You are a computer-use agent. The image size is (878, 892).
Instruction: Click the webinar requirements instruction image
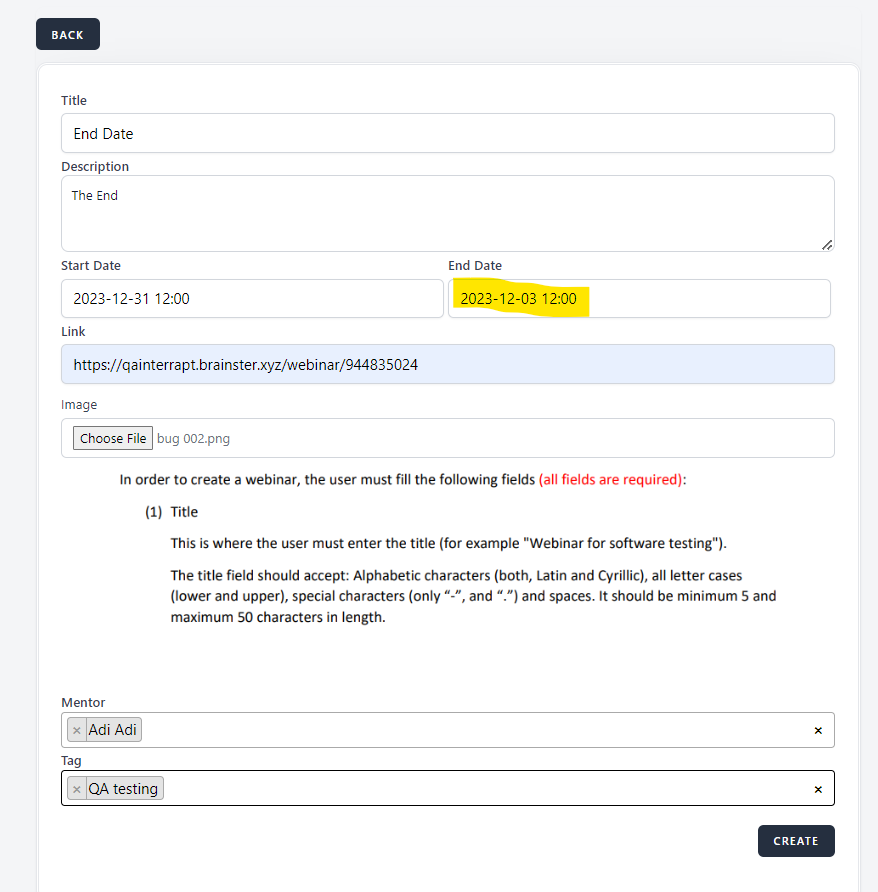(x=447, y=548)
